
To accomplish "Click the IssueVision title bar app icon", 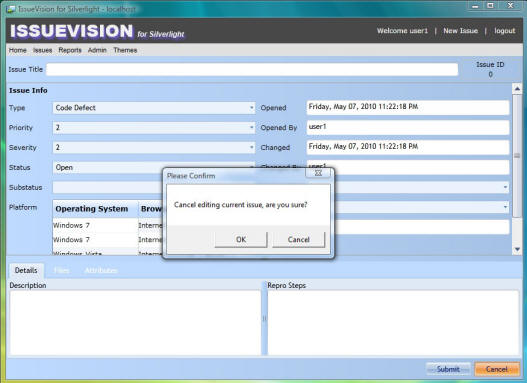I will (x=11, y=9).
